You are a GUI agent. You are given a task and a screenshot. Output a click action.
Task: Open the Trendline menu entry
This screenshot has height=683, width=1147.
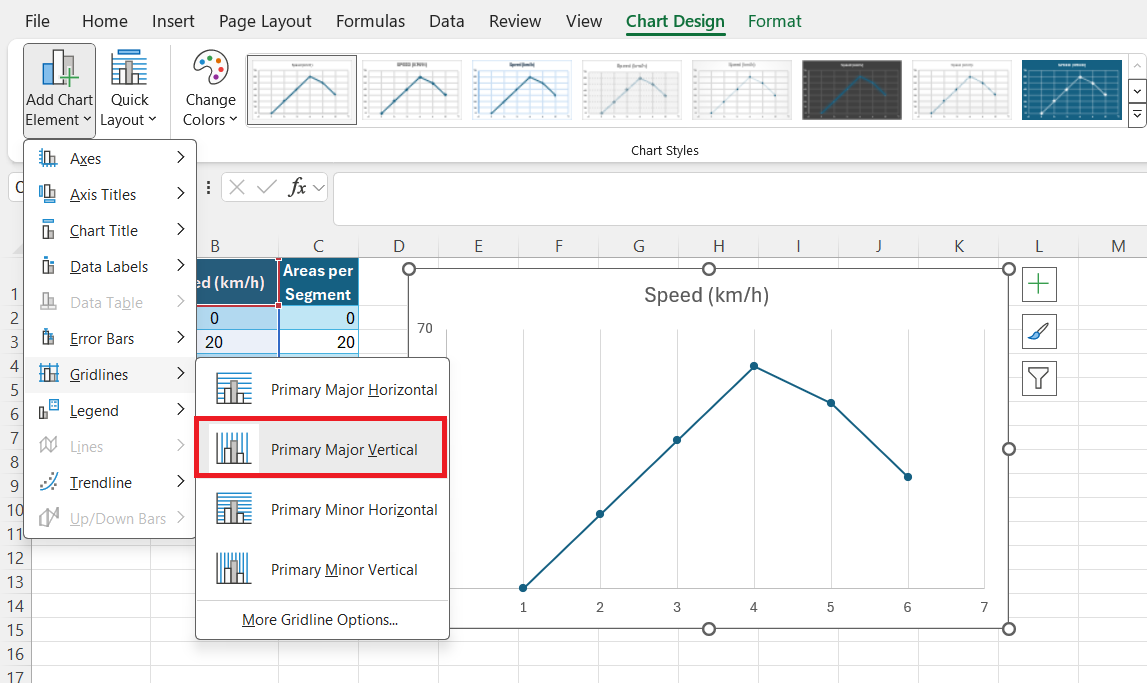pos(110,482)
